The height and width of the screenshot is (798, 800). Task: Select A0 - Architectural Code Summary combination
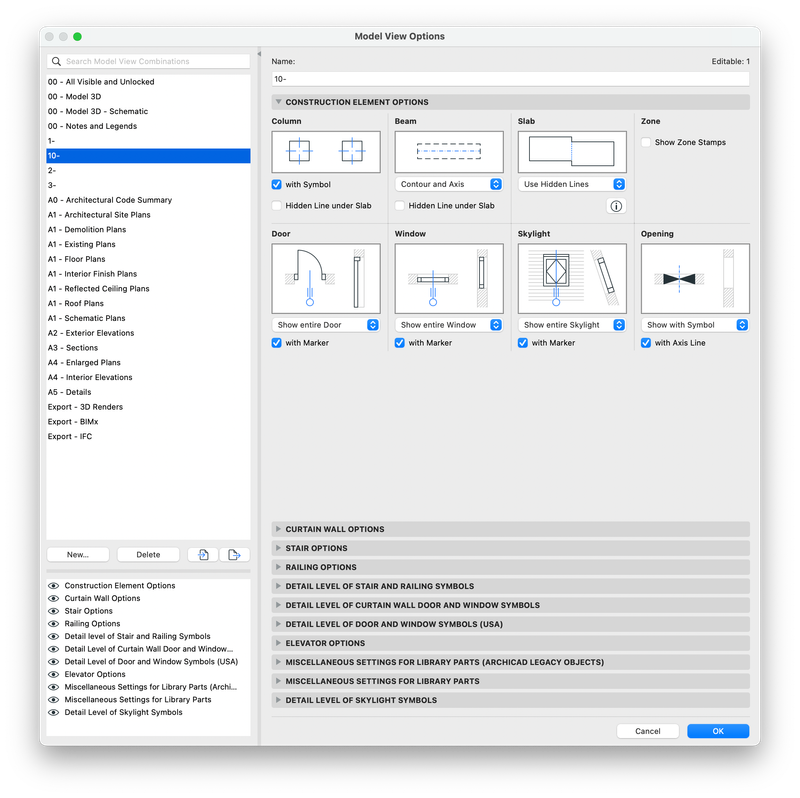(x=148, y=200)
